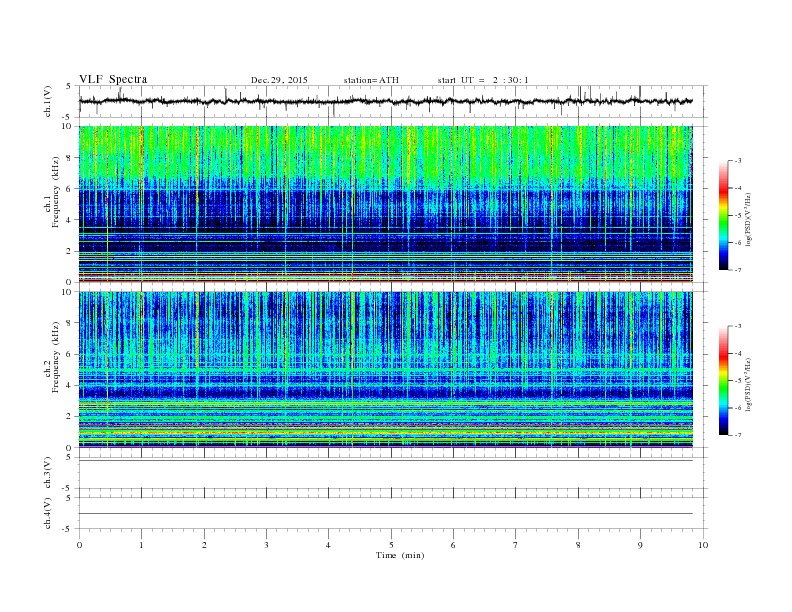
Task: Click the "5" tick on the time axis
Action: (391, 545)
